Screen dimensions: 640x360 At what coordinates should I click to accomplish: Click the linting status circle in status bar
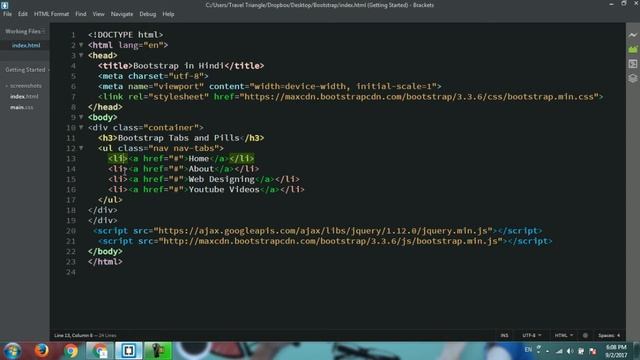coord(585,336)
